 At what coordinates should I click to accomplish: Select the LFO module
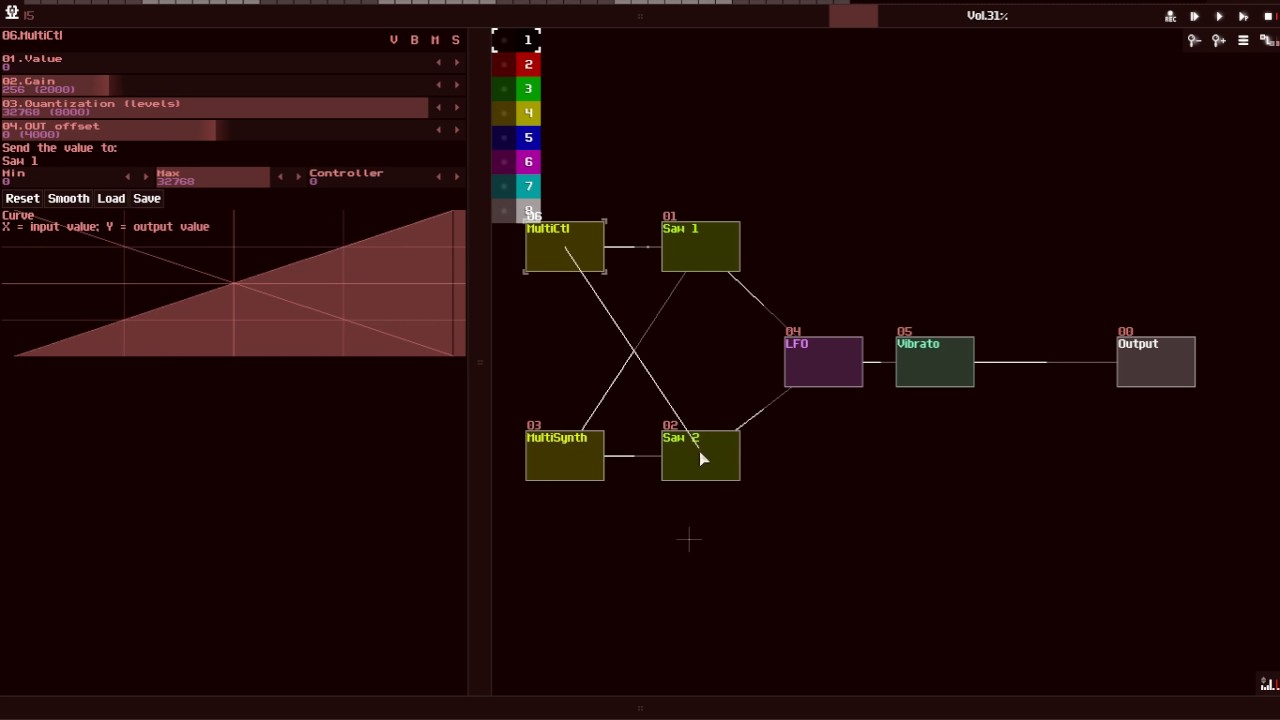824,362
